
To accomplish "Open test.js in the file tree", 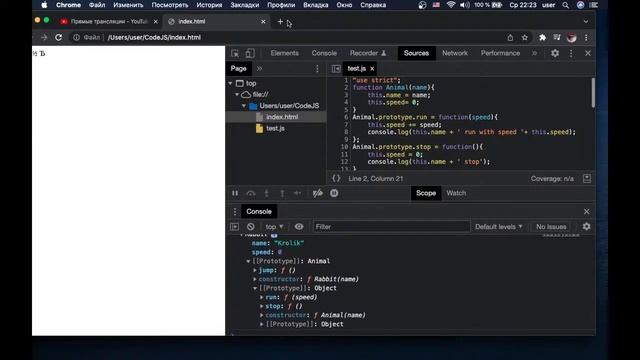I will point(276,128).
